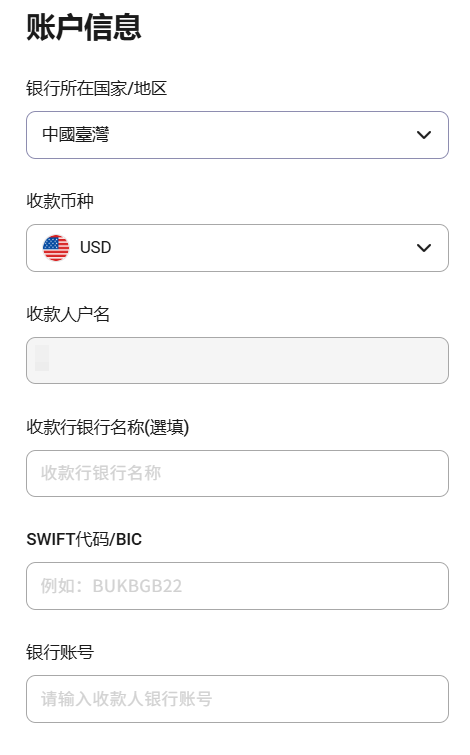
Task: Click the US flag icon beside USD
Action: tap(56, 247)
